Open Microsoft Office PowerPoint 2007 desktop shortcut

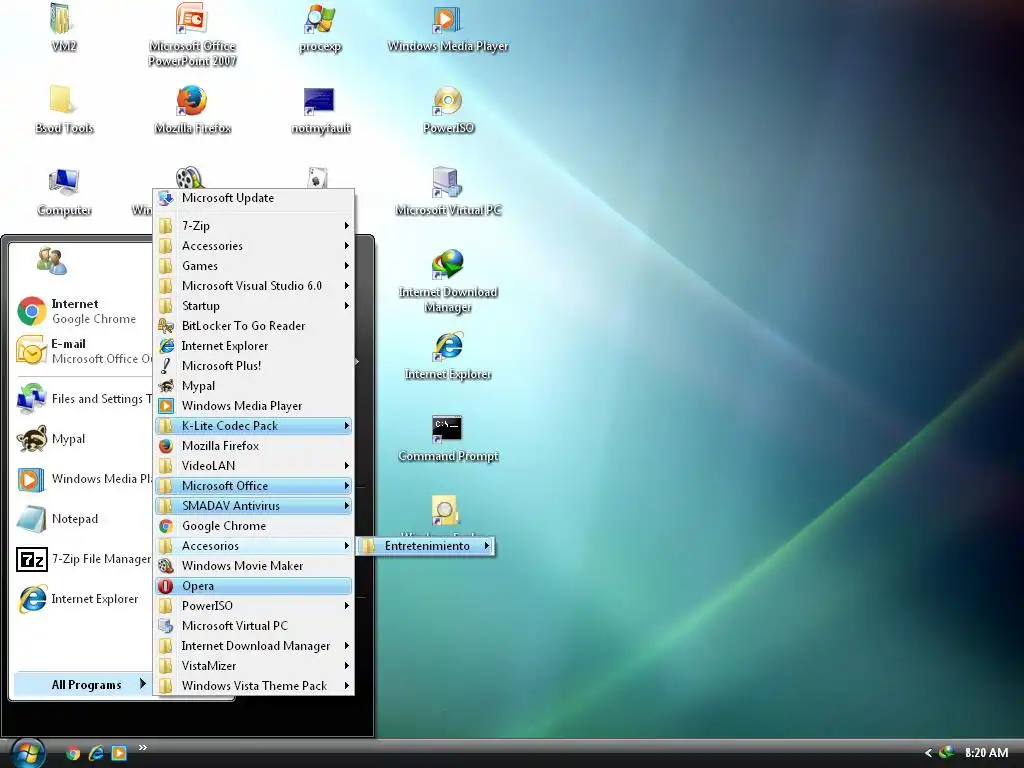(x=192, y=34)
